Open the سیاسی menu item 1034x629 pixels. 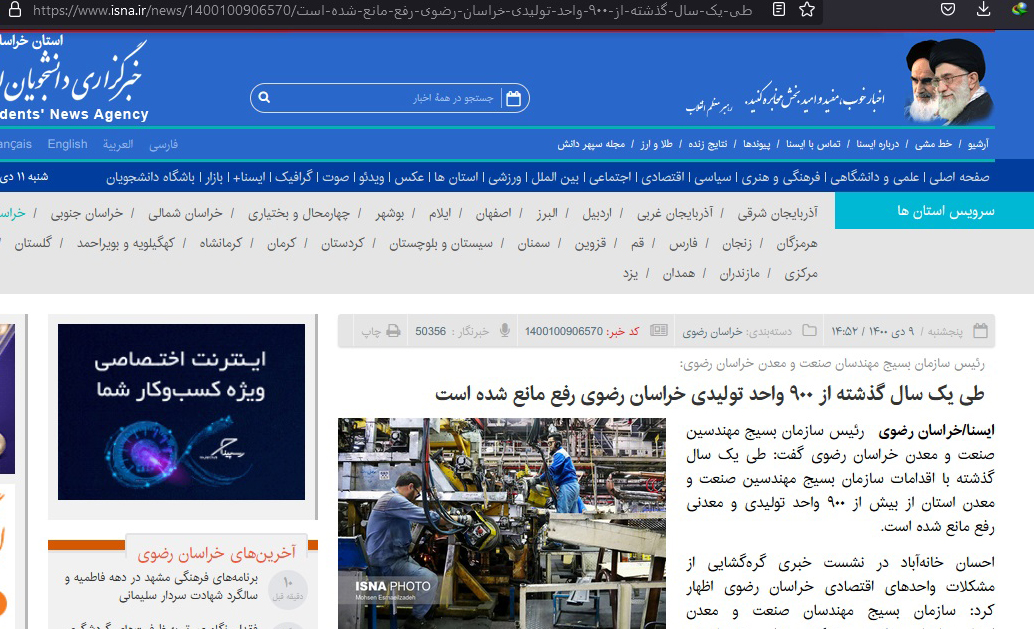click(x=714, y=177)
